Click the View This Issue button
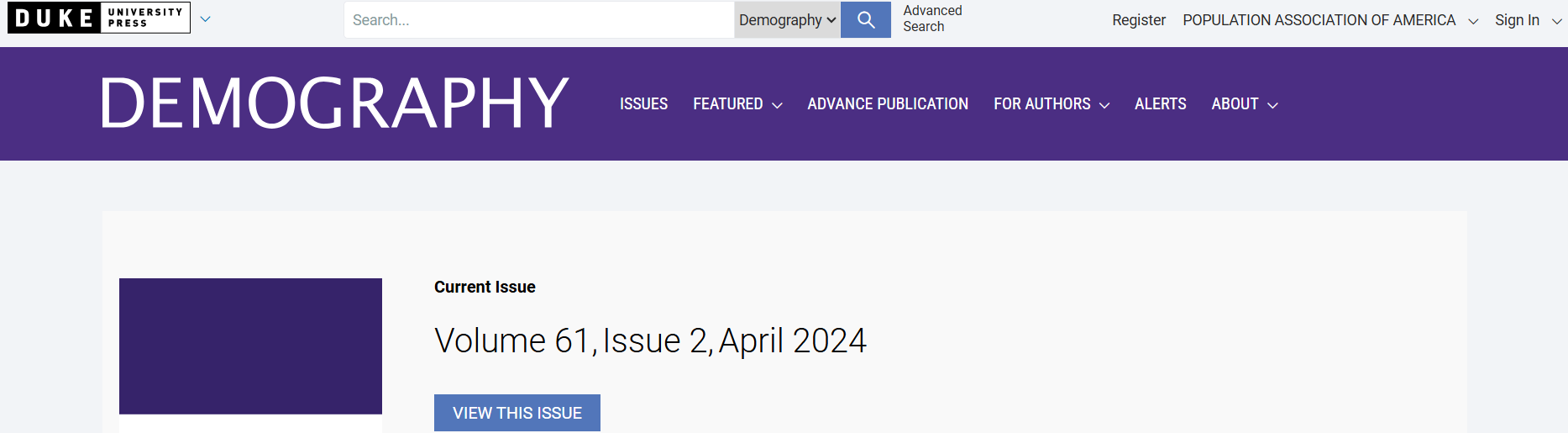1568x433 pixels. 517,413
